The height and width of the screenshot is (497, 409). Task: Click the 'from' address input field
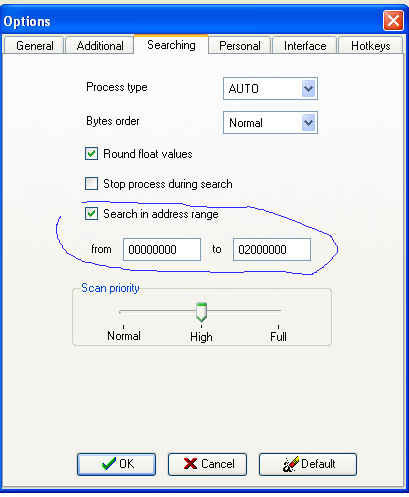[x=162, y=249]
